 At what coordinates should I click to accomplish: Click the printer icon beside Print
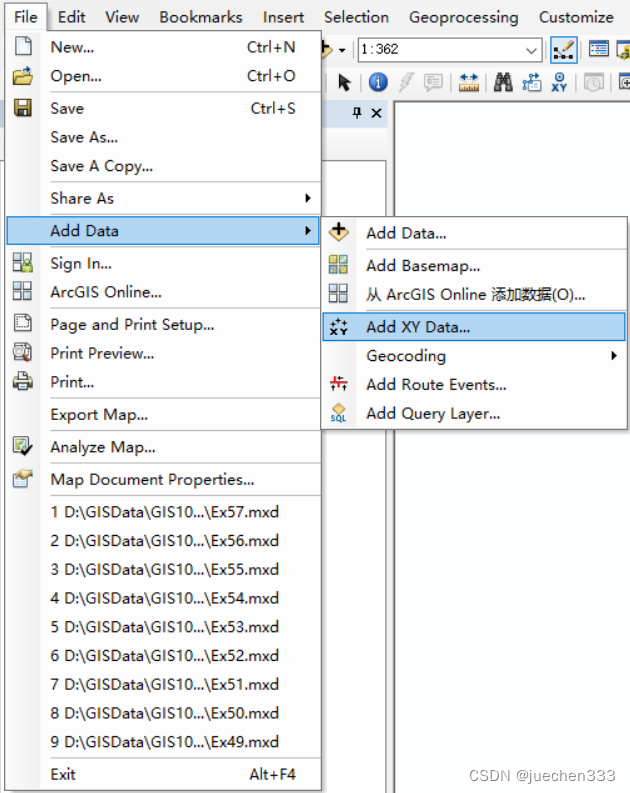(23, 381)
